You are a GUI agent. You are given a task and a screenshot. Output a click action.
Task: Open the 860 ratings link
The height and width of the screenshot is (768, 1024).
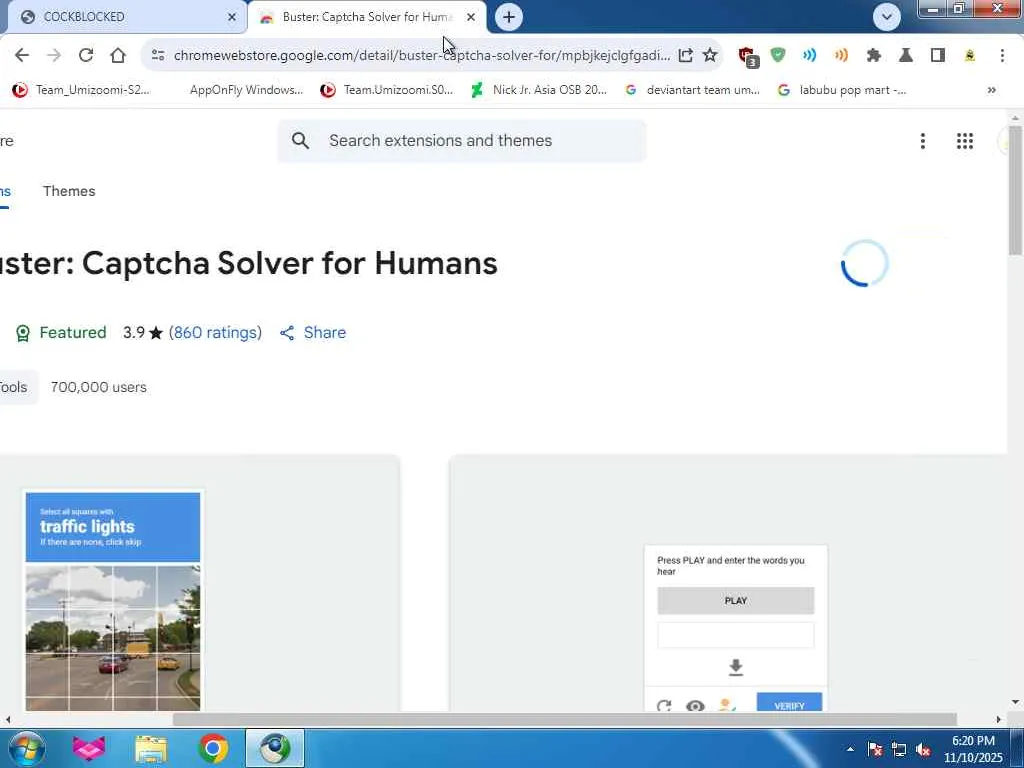pos(216,332)
